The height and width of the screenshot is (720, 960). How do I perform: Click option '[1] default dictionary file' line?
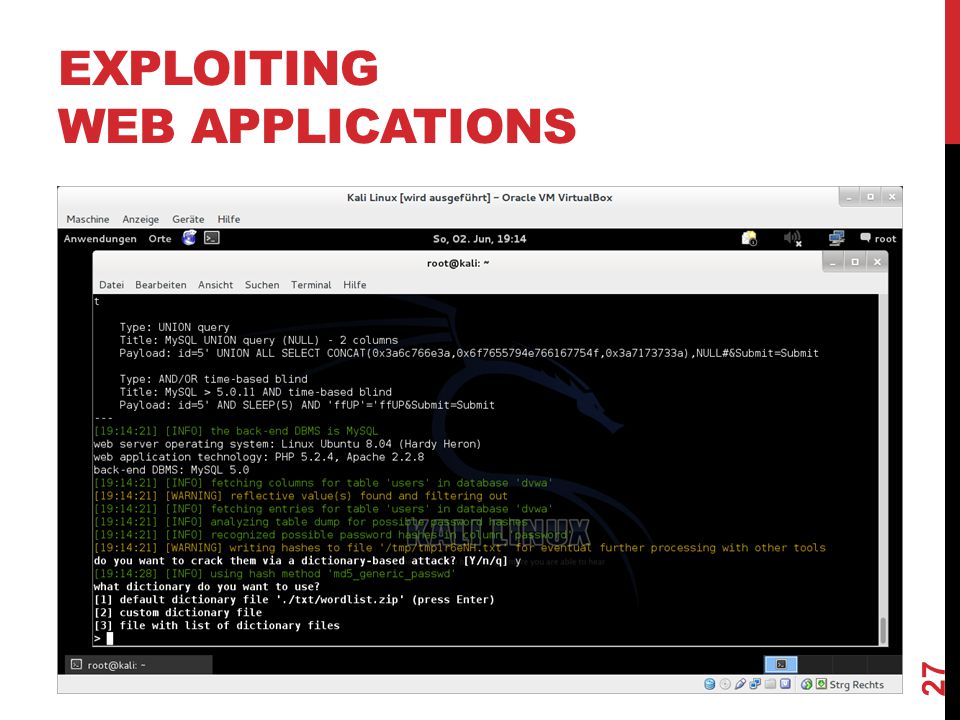point(294,599)
